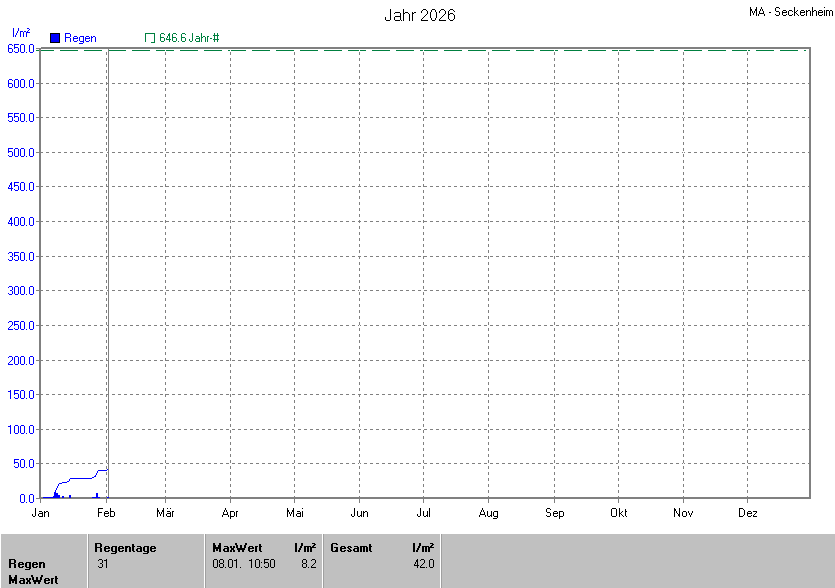This screenshot has width=835, height=588.
Task: Click the Gesamt column header
Action: pos(351,548)
